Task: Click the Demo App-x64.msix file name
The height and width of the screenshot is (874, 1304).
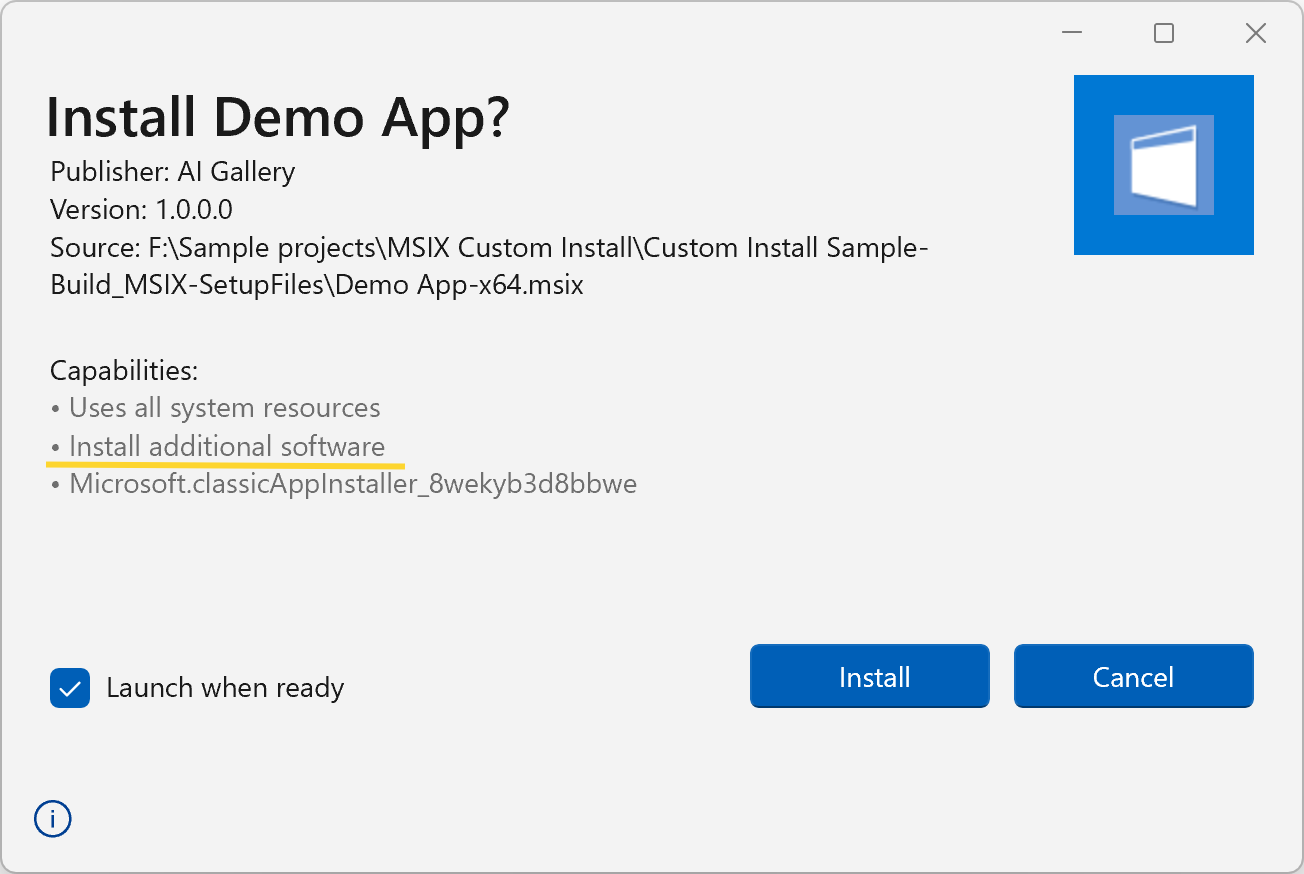Action: [x=460, y=285]
